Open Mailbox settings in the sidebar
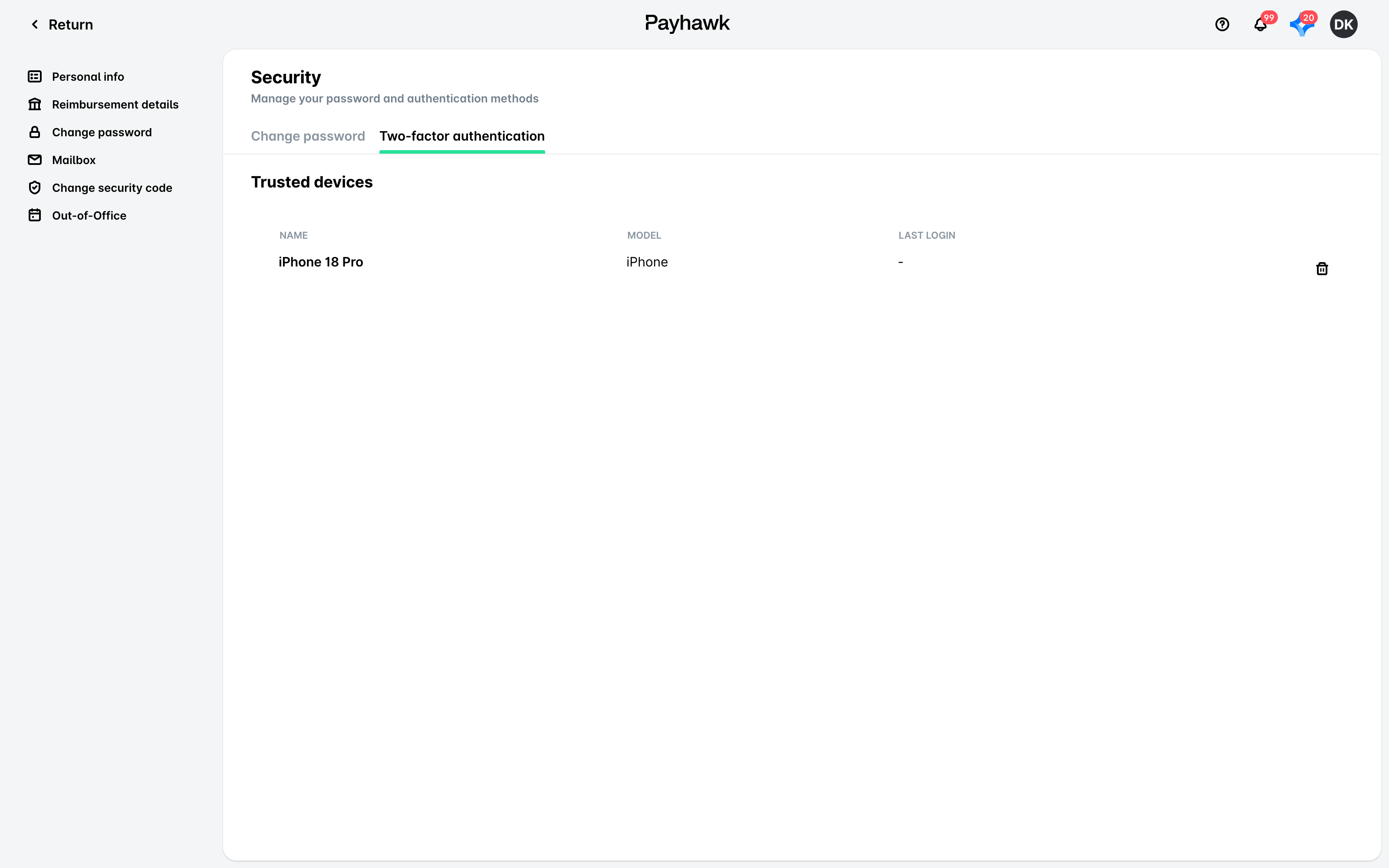 pyautogui.click(x=74, y=160)
